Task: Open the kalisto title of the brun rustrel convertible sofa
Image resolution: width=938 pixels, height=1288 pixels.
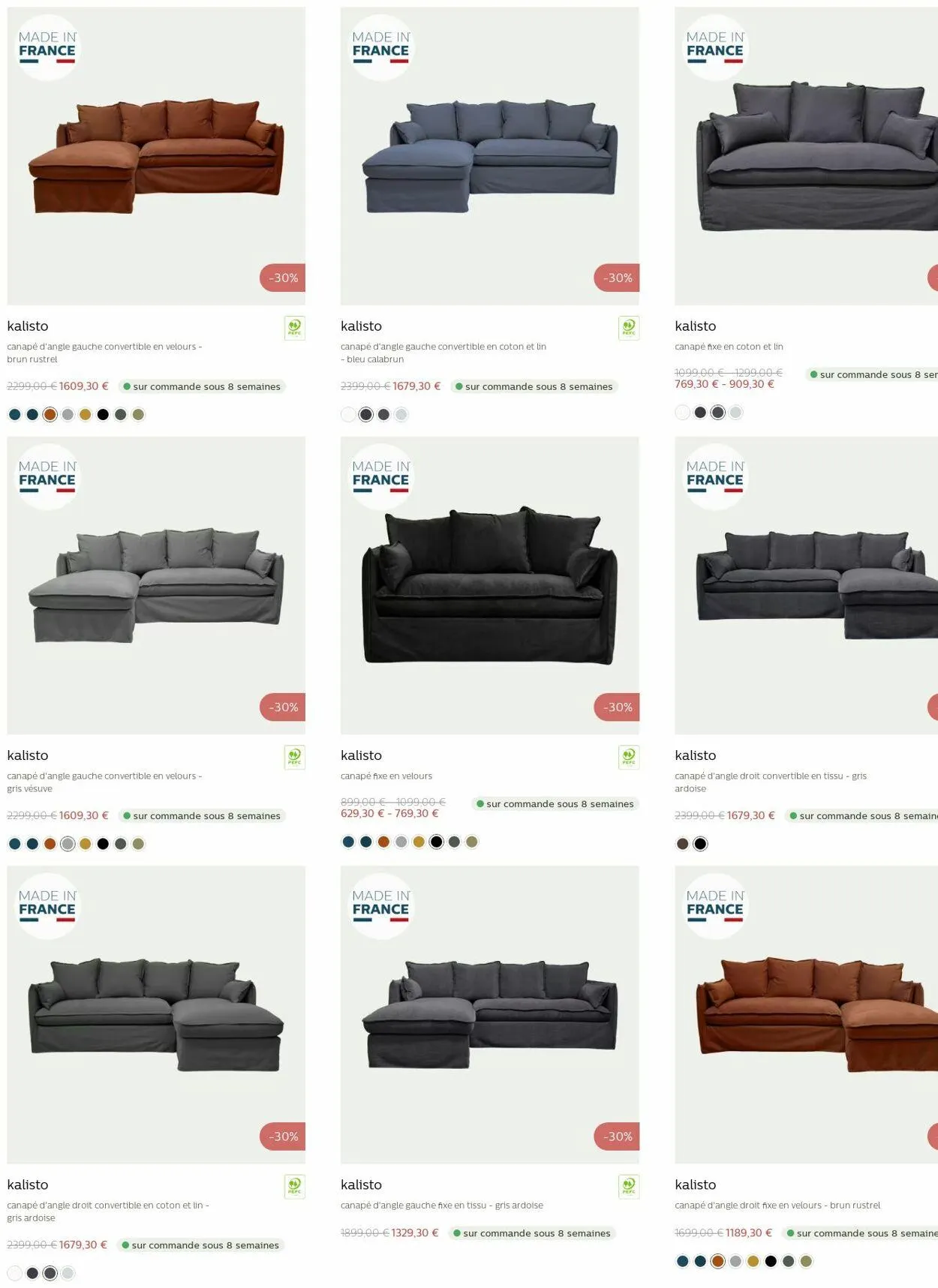Action: (28, 326)
